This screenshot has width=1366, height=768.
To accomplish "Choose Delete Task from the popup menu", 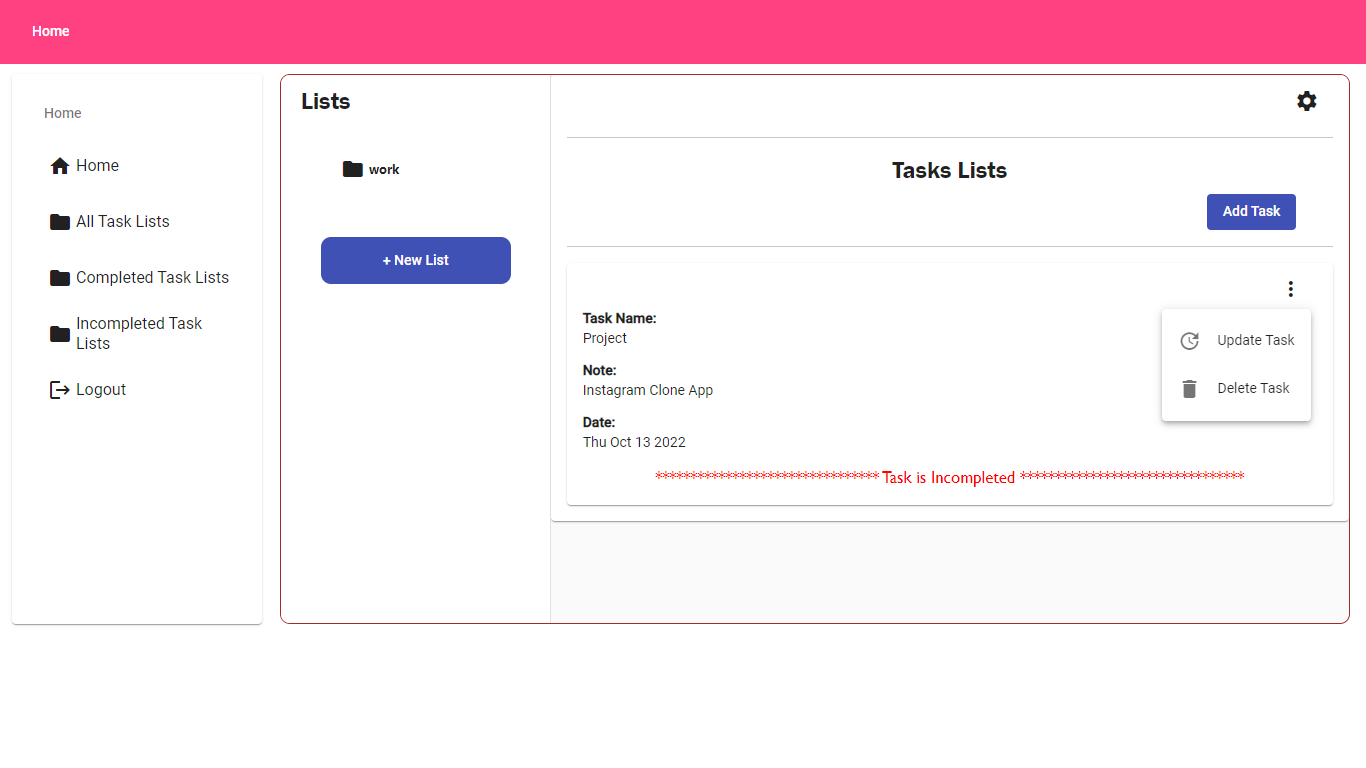I will pos(1236,388).
